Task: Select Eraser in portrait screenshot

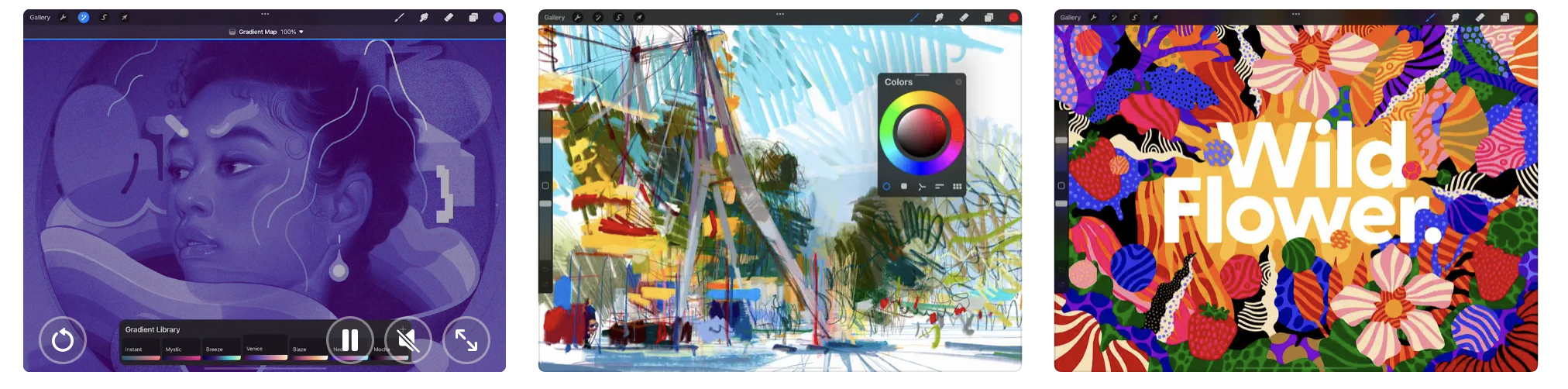Action: [449, 17]
